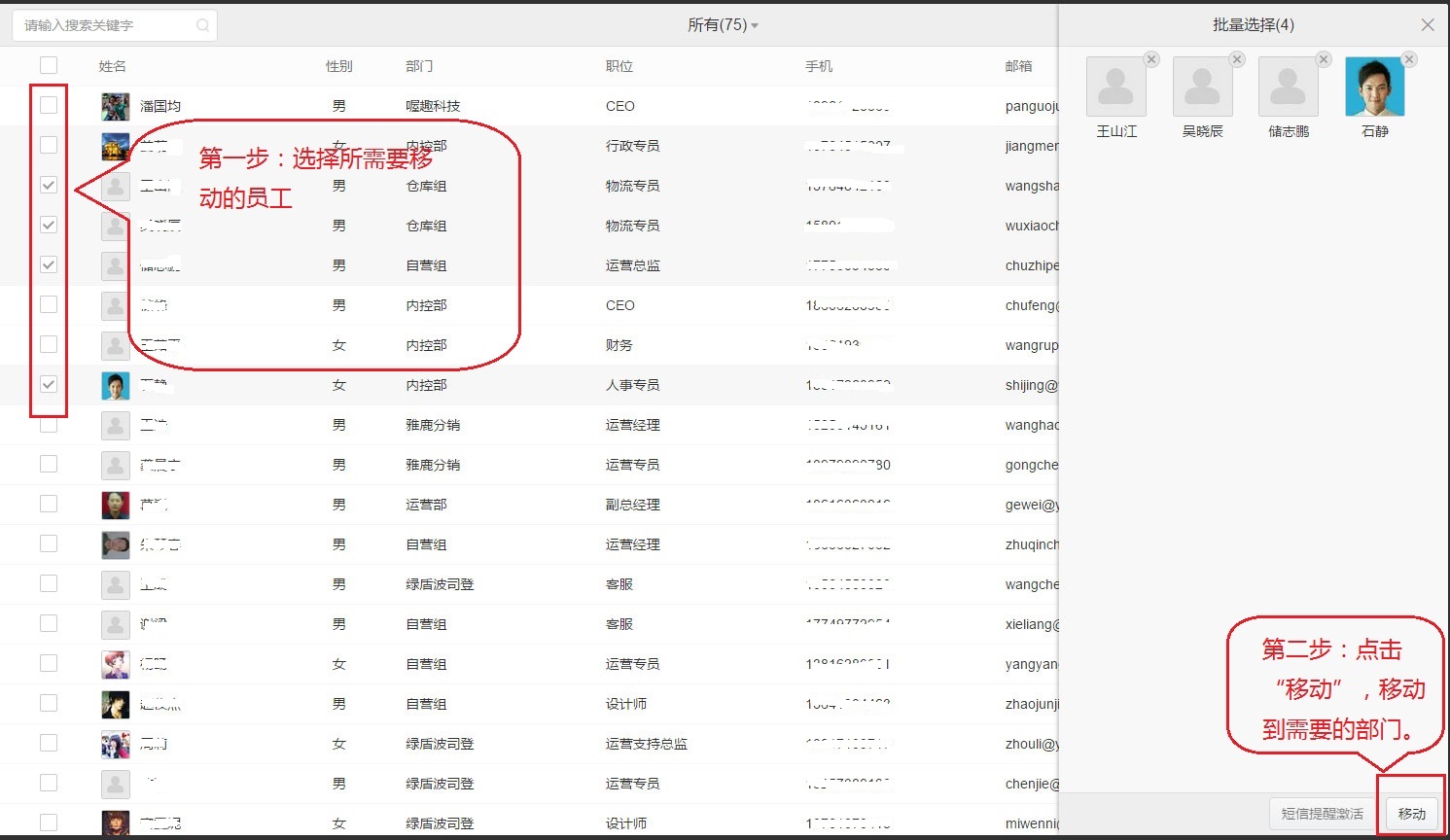
Task: Close the 批量选择 panel
Action: (x=1428, y=25)
